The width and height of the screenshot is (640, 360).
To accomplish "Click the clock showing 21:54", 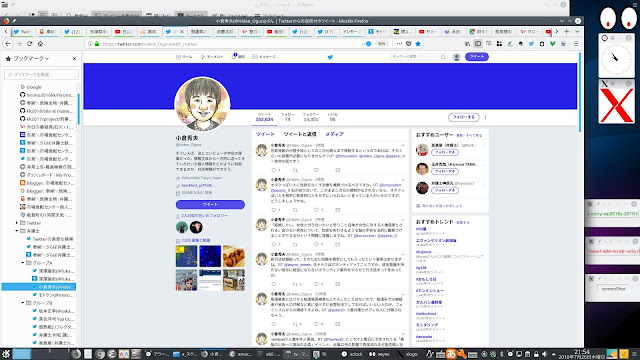I will (581, 354).
